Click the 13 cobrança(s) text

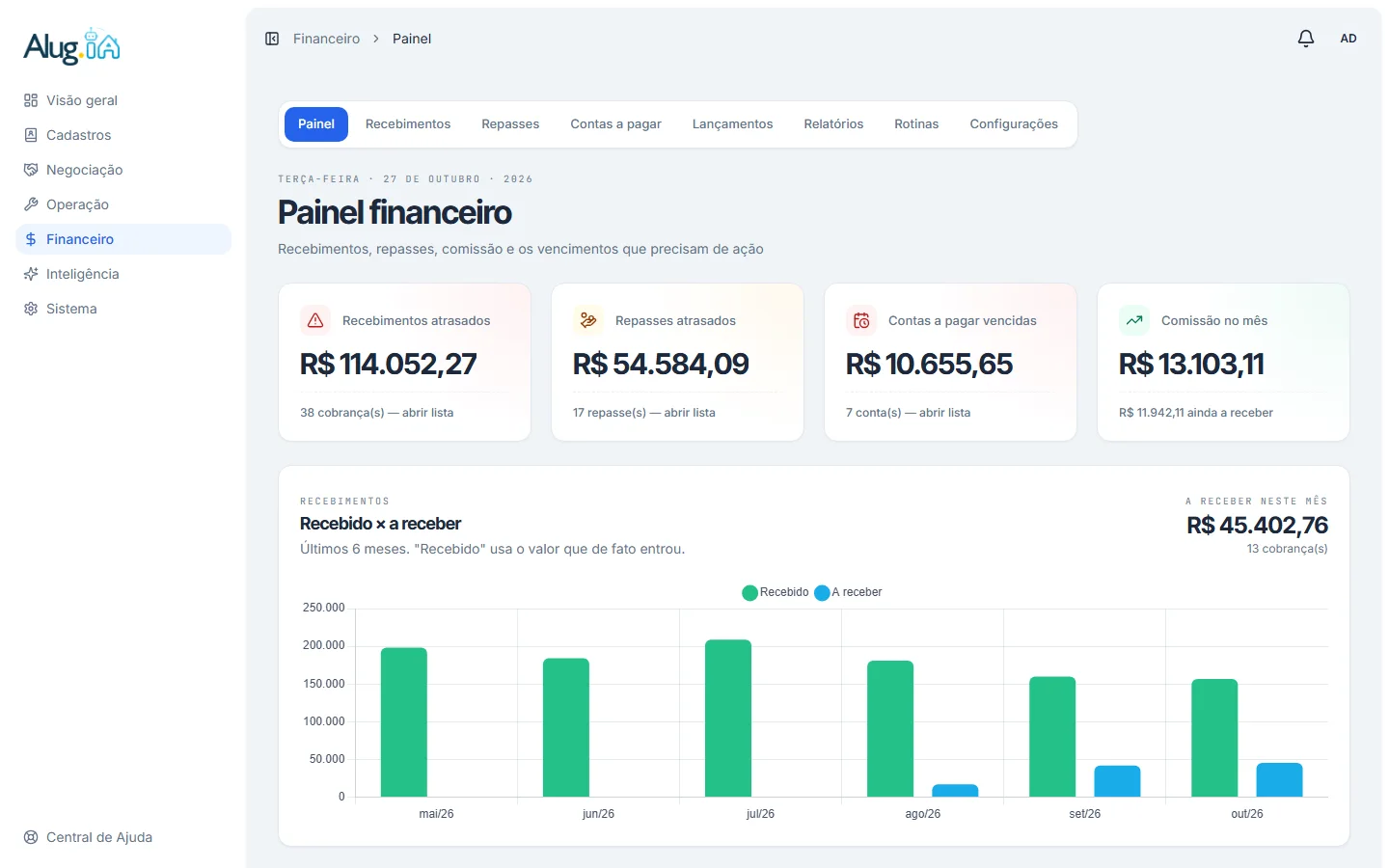1287,548
